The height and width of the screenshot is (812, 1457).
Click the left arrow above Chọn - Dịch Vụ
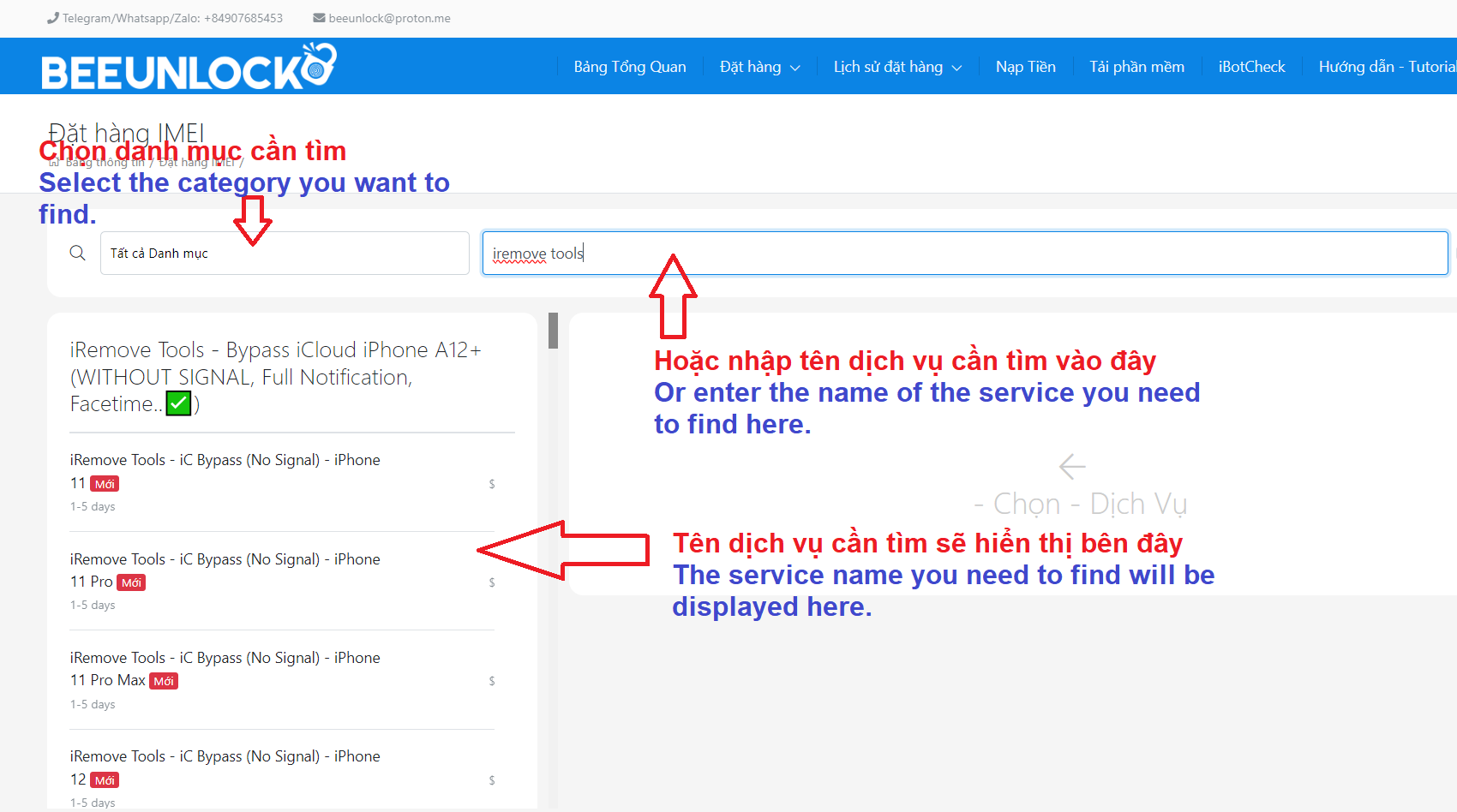coord(1072,466)
